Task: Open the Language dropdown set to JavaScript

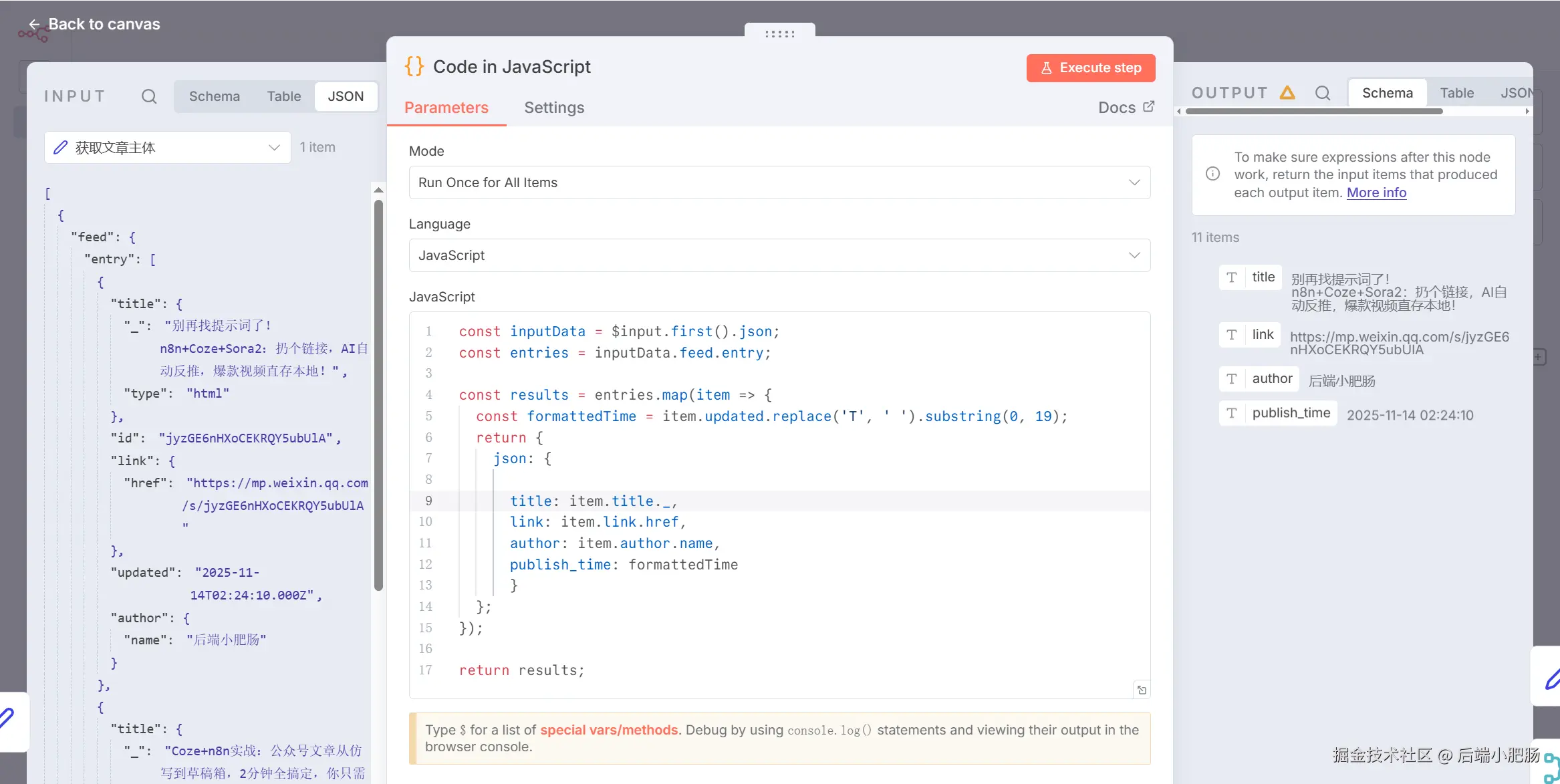Action: [x=779, y=255]
